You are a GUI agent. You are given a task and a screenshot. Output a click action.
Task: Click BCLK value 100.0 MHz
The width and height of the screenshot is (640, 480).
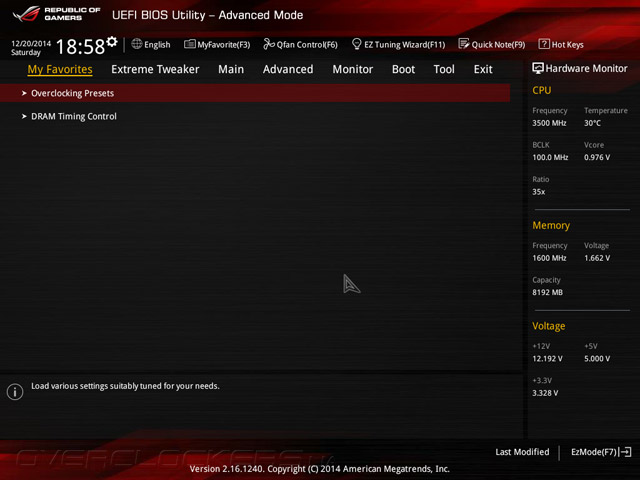point(550,157)
